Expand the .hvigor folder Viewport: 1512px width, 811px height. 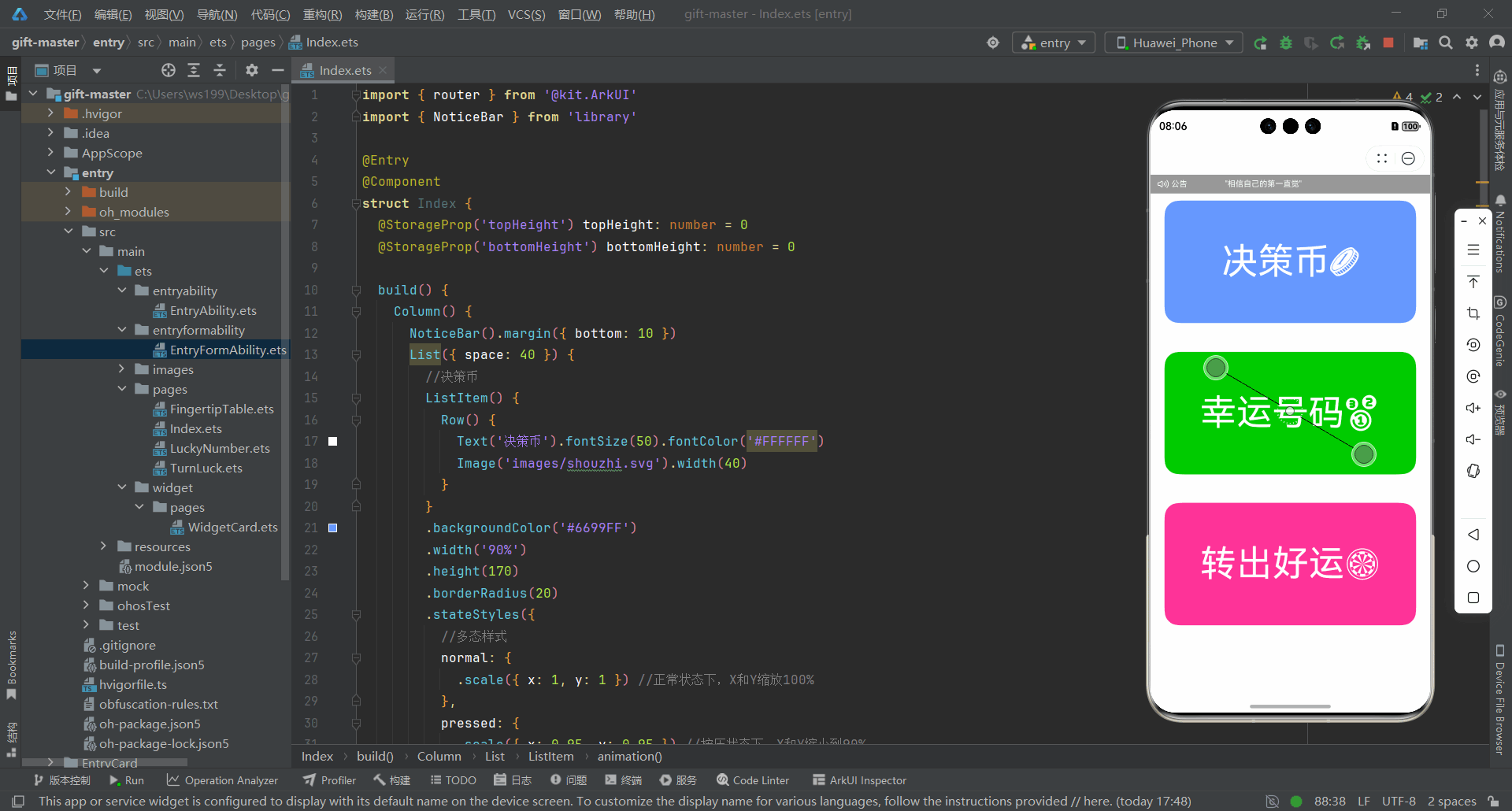pos(51,113)
